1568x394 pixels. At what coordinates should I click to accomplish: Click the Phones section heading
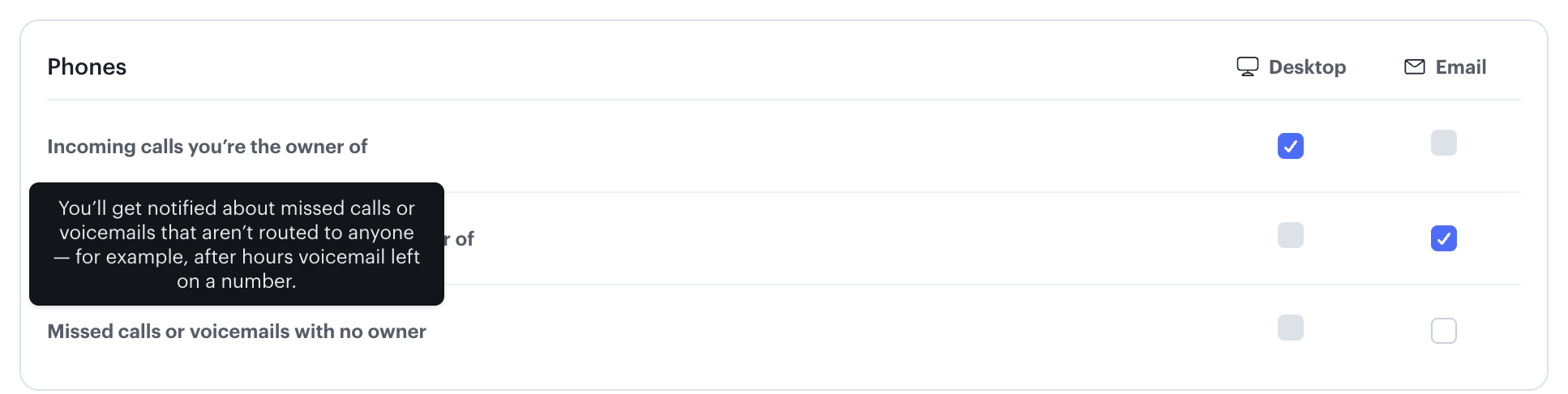87,66
